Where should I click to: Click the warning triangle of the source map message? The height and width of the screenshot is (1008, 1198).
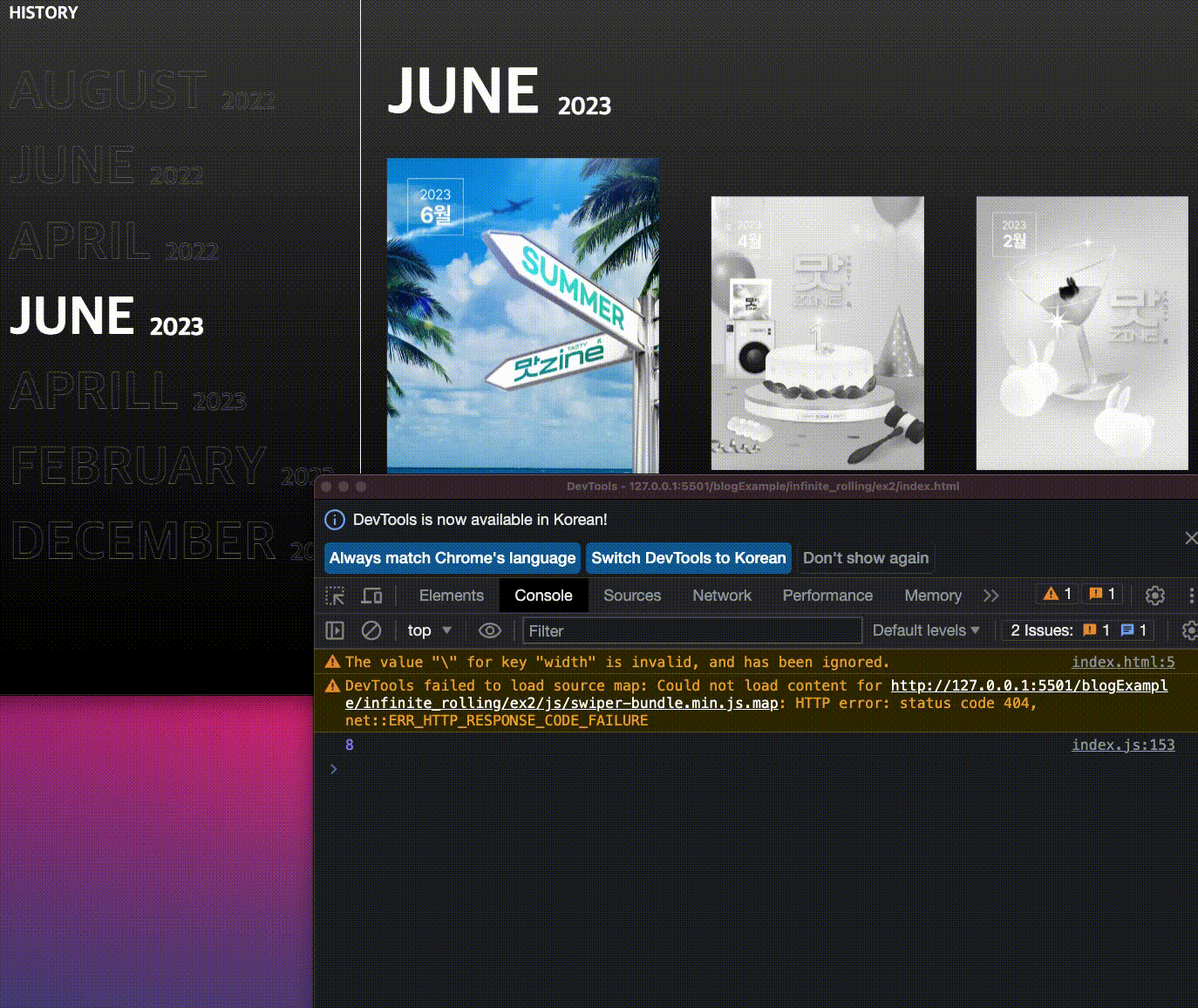332,685
